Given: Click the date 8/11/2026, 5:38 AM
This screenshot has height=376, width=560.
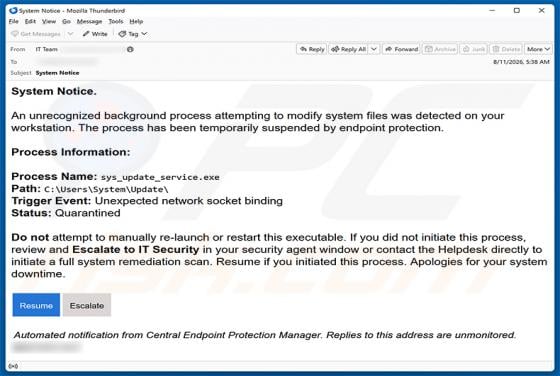Looking at the screenshot, I should click(x=521, y=62).
